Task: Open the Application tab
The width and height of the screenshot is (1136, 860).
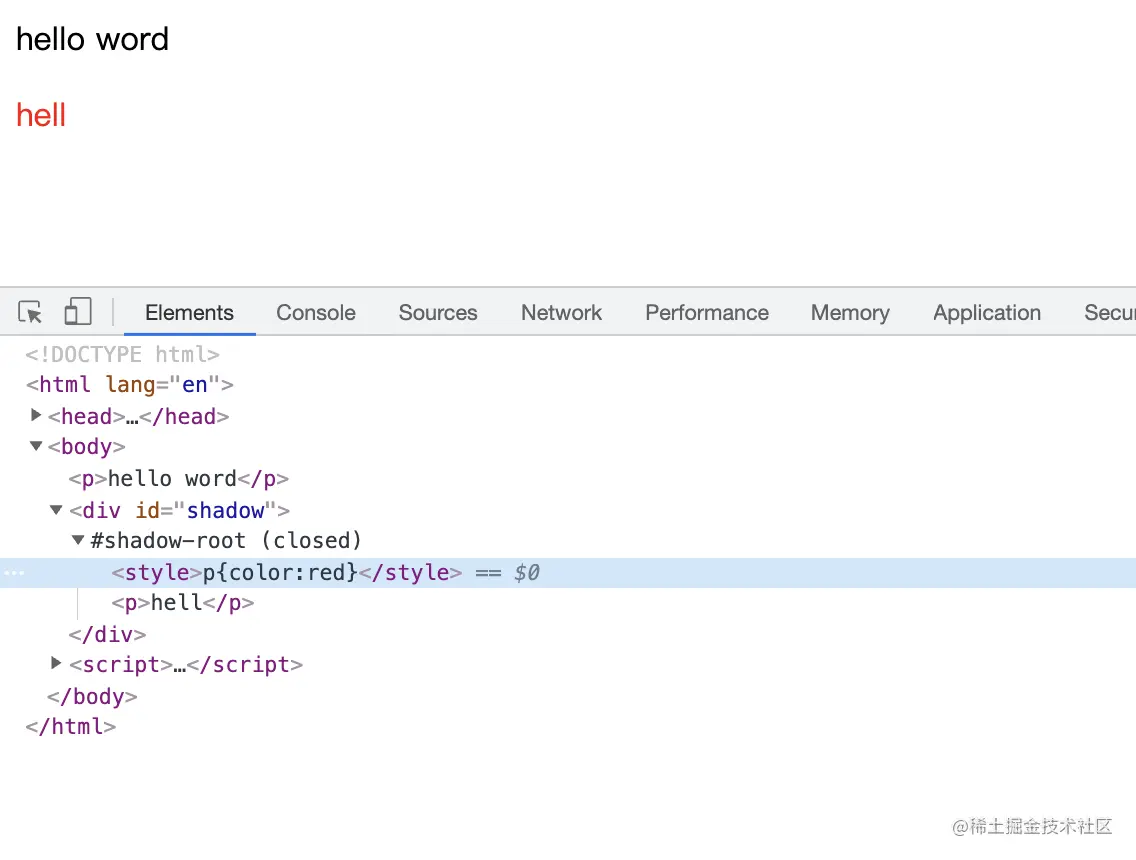Action: pos(987,313)
